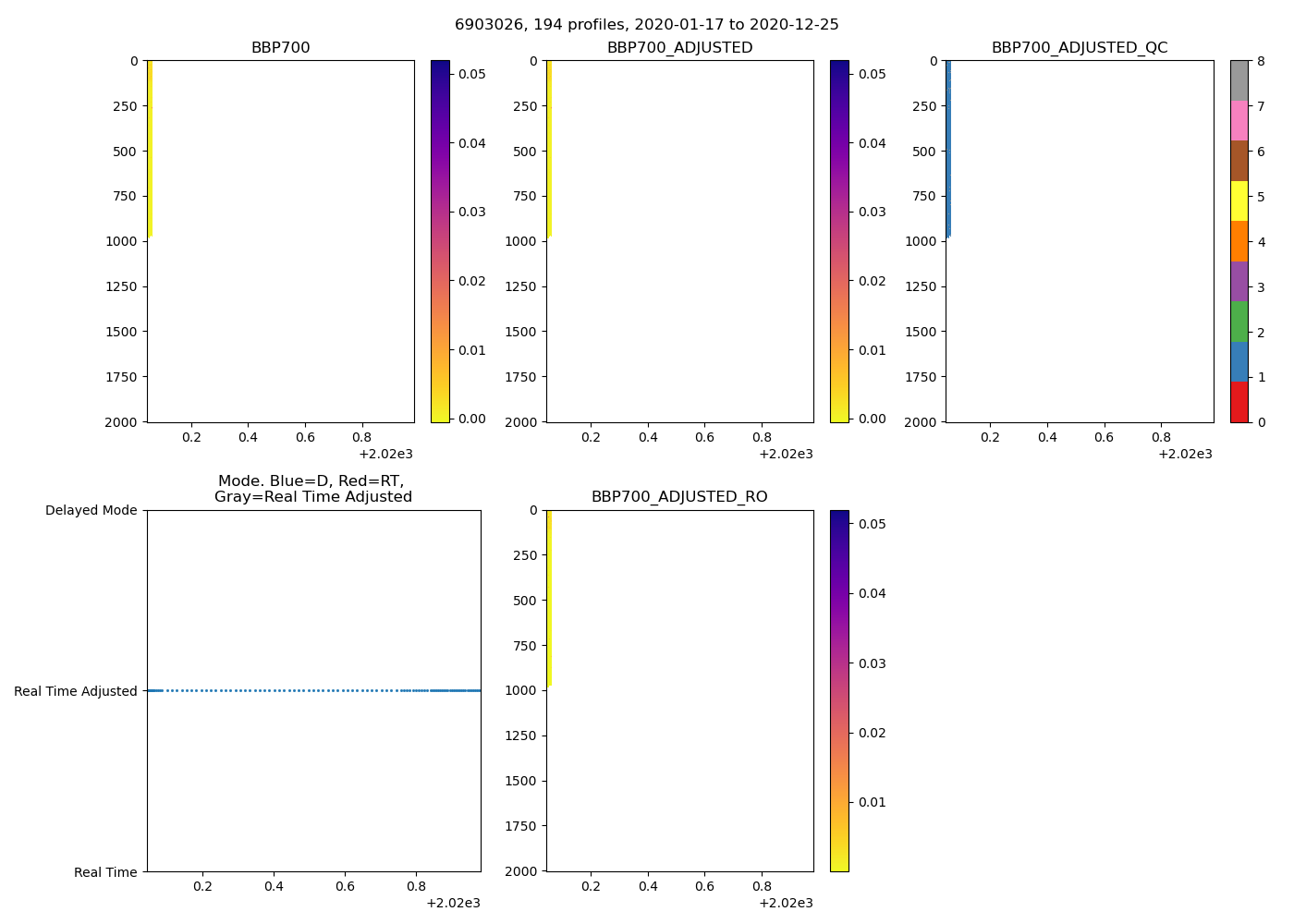
Task: Click the gradient colorbar beside the BBP700 plot
Action: coord(440,241)
